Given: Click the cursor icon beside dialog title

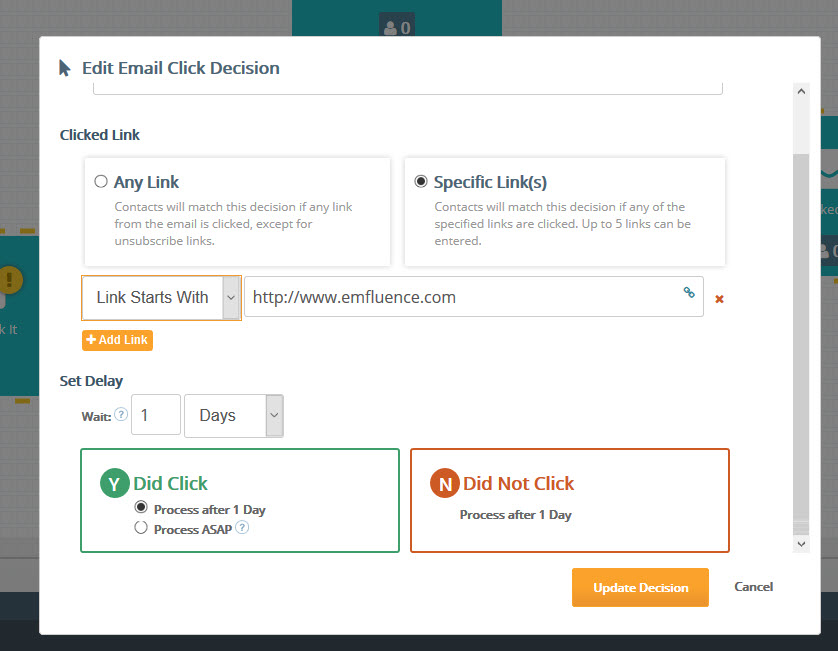Looking at the screenshot, I should pos(65,68).
